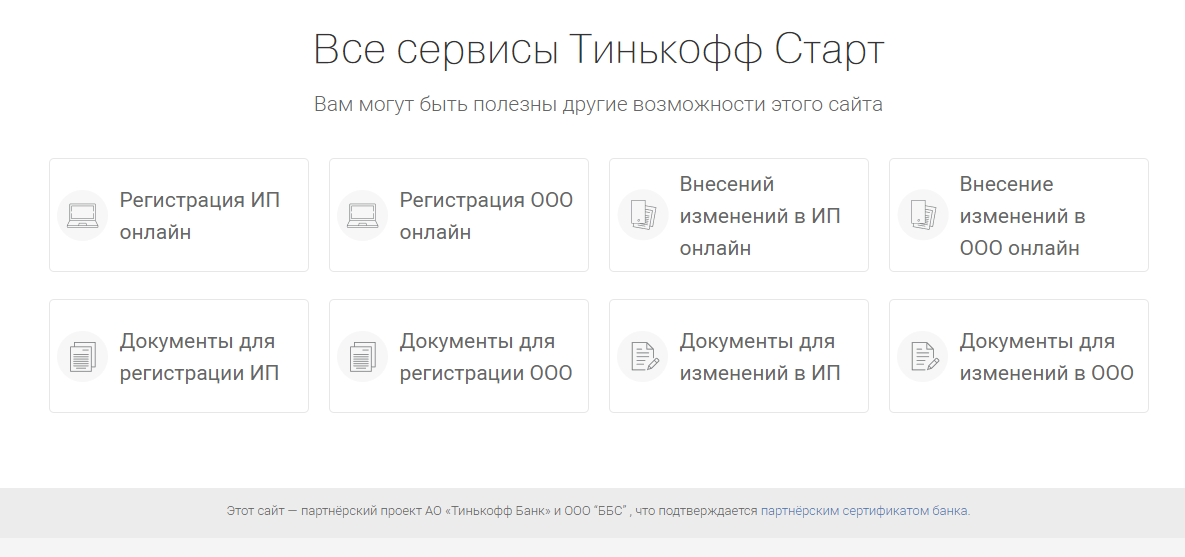Viewport: 1185px width, 557px height.
Task: Click the documents icon beside Внесение изменений в ООО
Action: [923, 215]
